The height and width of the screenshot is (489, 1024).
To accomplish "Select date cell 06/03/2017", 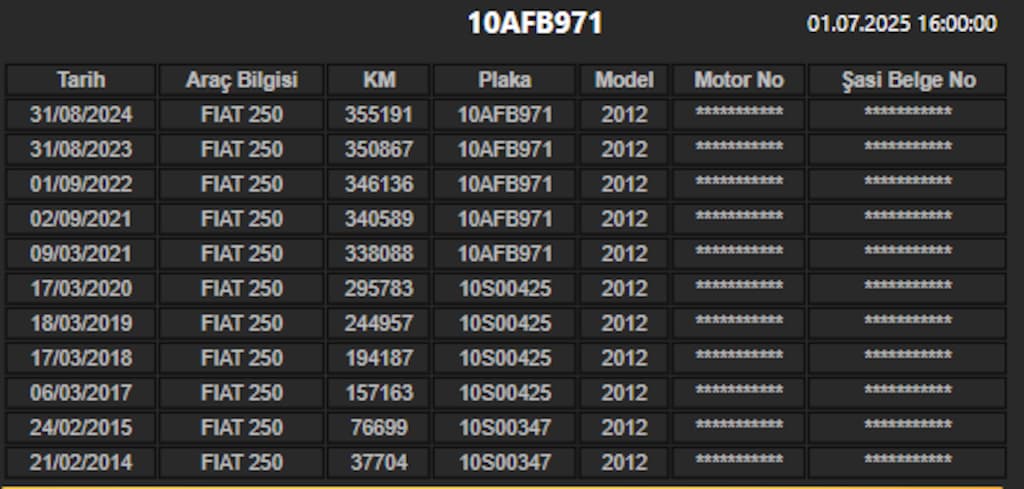I will pos(81,392).
